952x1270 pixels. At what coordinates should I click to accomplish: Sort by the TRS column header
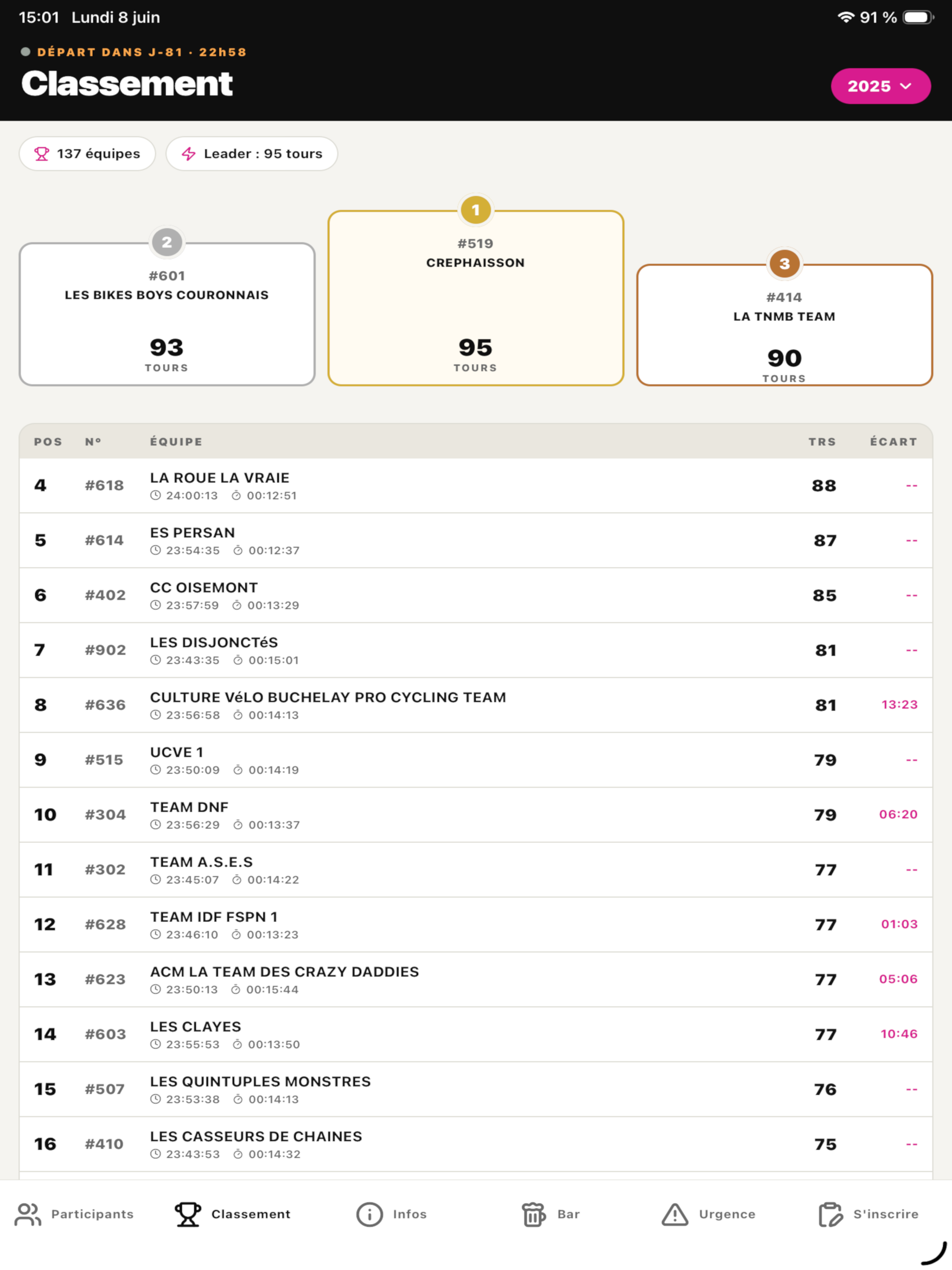(x=822, y=442)
